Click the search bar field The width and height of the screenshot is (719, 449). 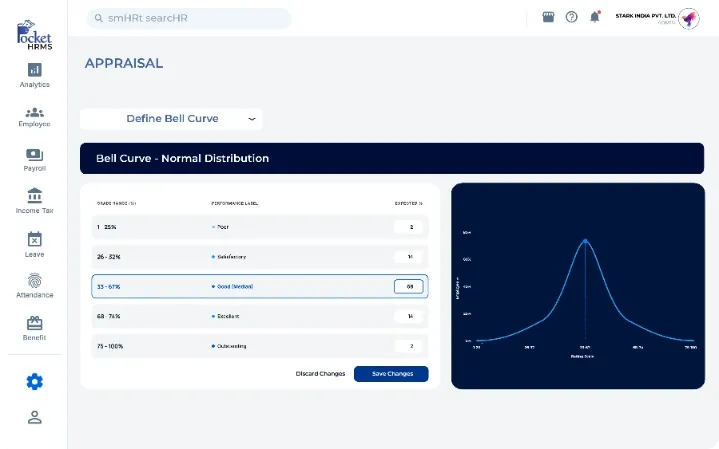coord(188,18)
